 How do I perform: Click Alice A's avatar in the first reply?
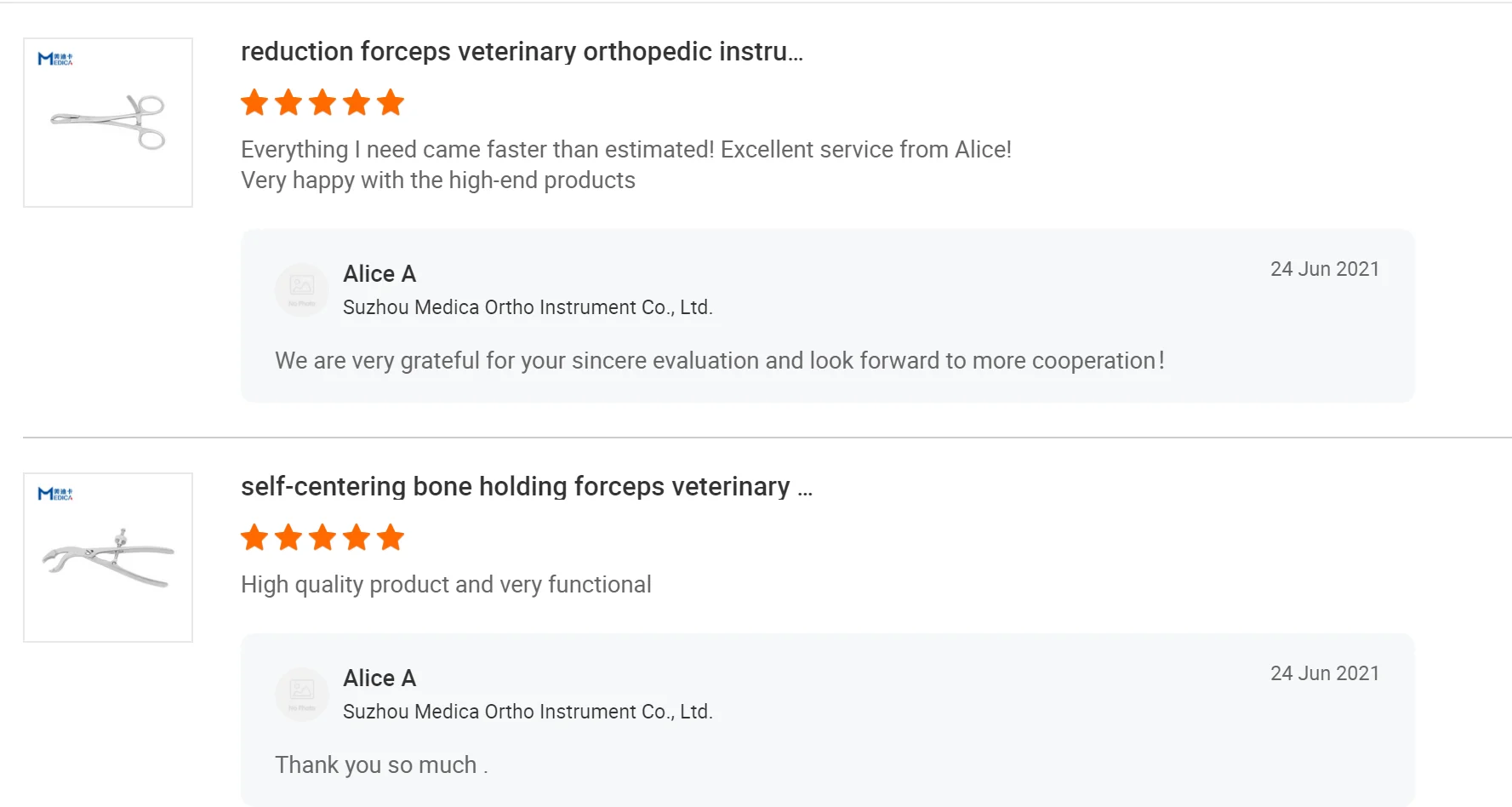click(302, 289)
